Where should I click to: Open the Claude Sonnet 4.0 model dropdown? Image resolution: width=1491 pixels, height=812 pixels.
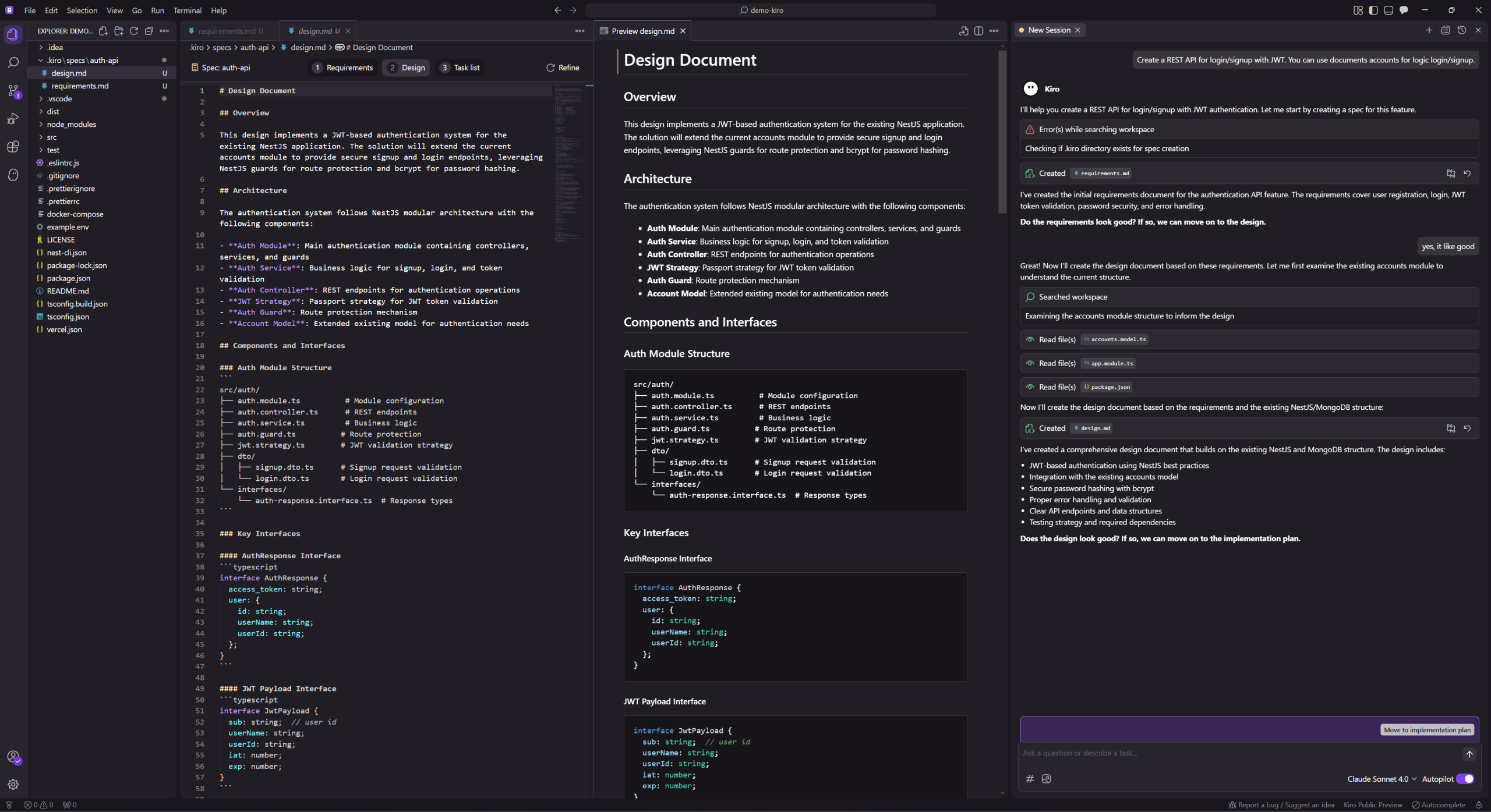click(1382, 779)
